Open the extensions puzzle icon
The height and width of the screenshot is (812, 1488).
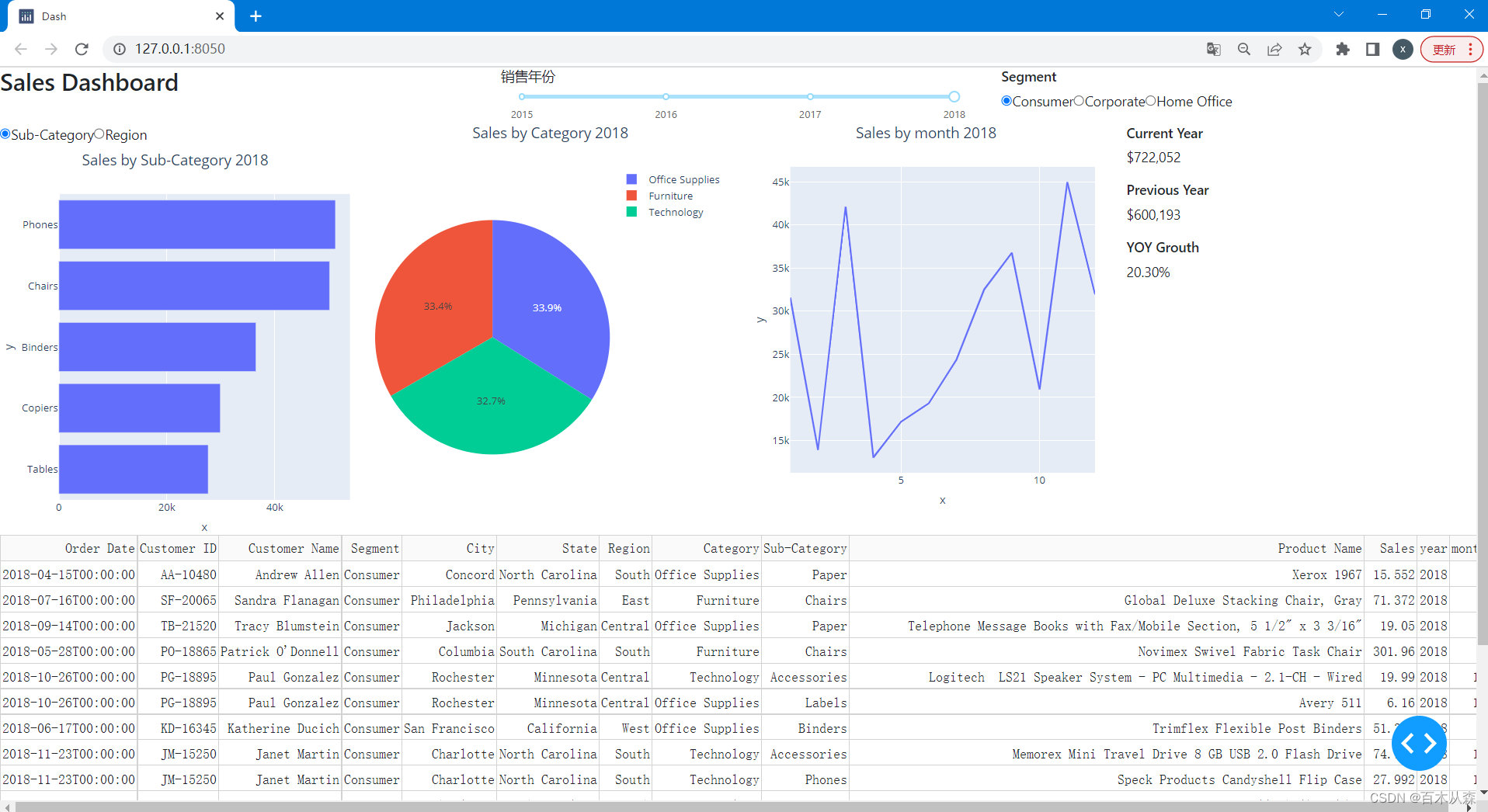(1343, 49)
